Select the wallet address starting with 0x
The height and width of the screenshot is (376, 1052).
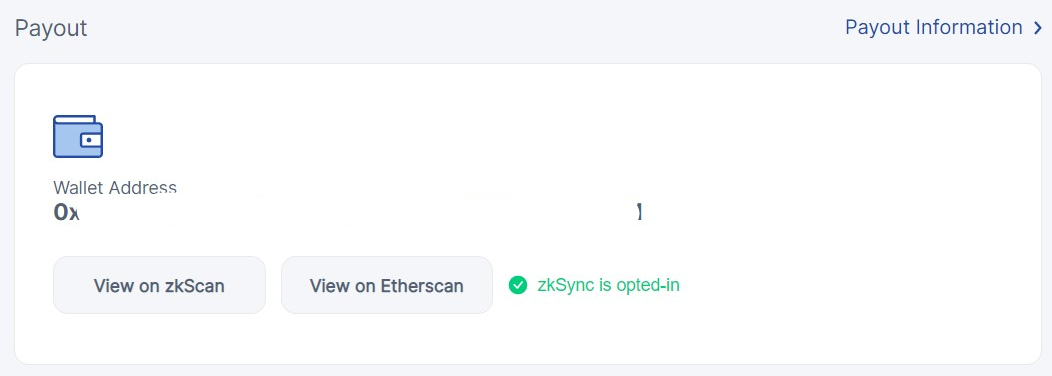[x=348, y=212]
